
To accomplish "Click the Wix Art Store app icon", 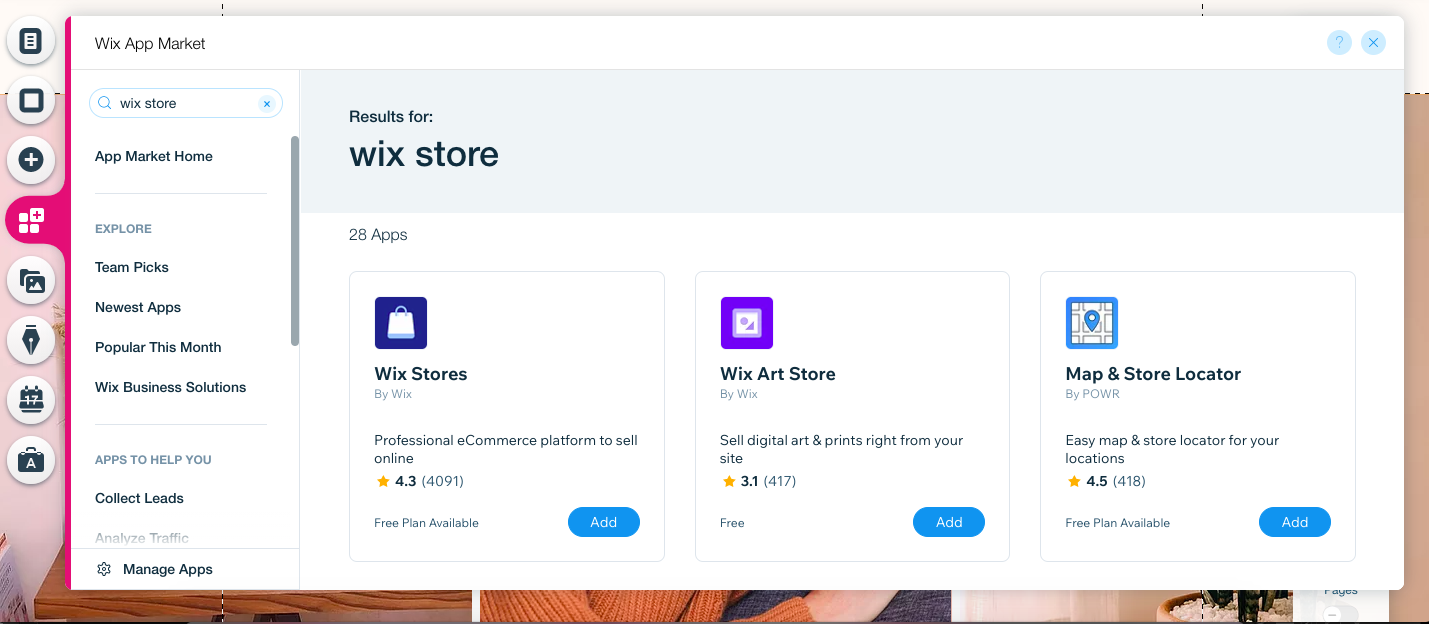I will (x=746, y=323).
